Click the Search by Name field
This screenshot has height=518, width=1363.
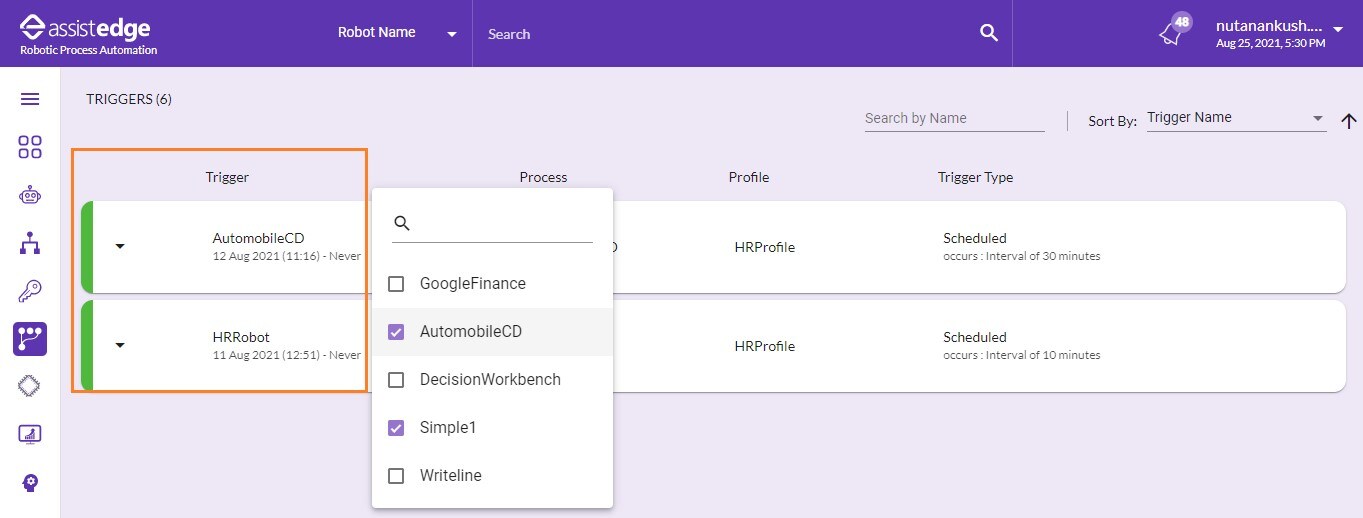click(x=953, y=119)
